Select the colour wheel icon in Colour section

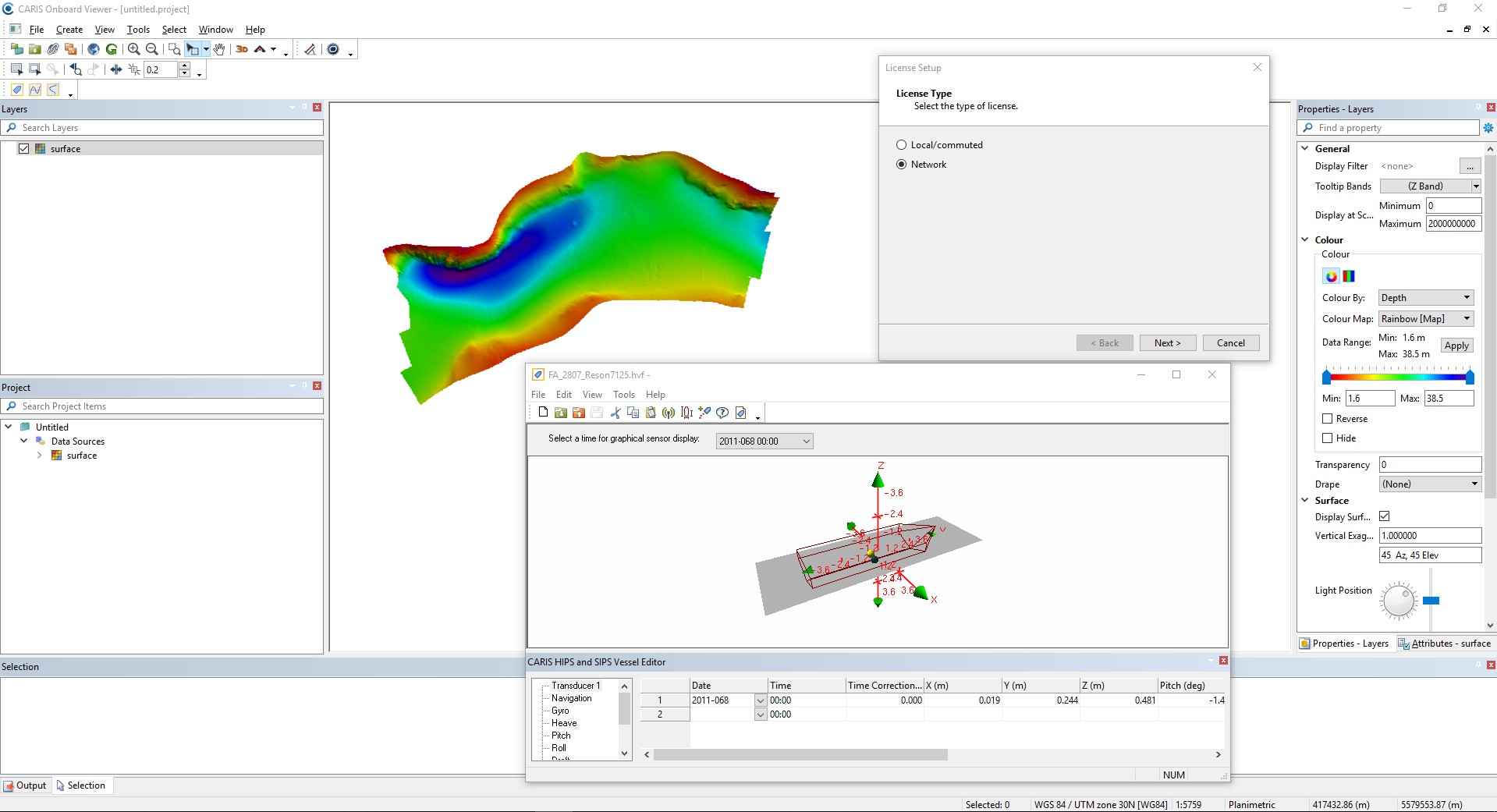(x=1332, y=276)
